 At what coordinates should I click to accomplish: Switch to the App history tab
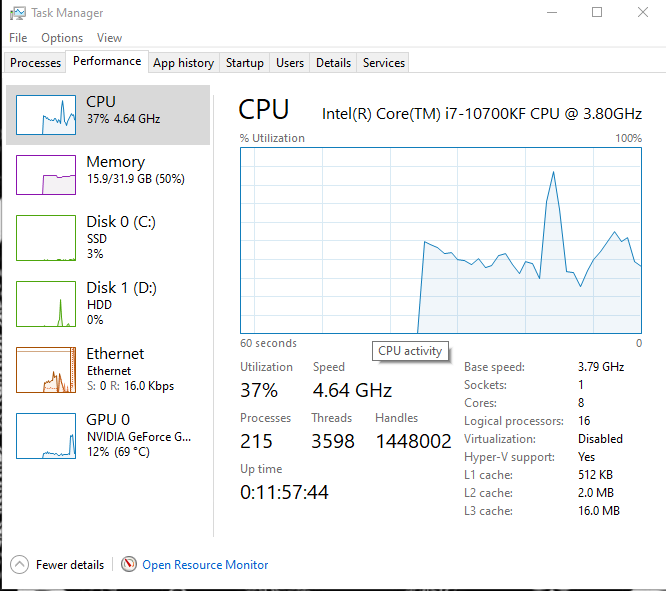(x=183, y=63)
